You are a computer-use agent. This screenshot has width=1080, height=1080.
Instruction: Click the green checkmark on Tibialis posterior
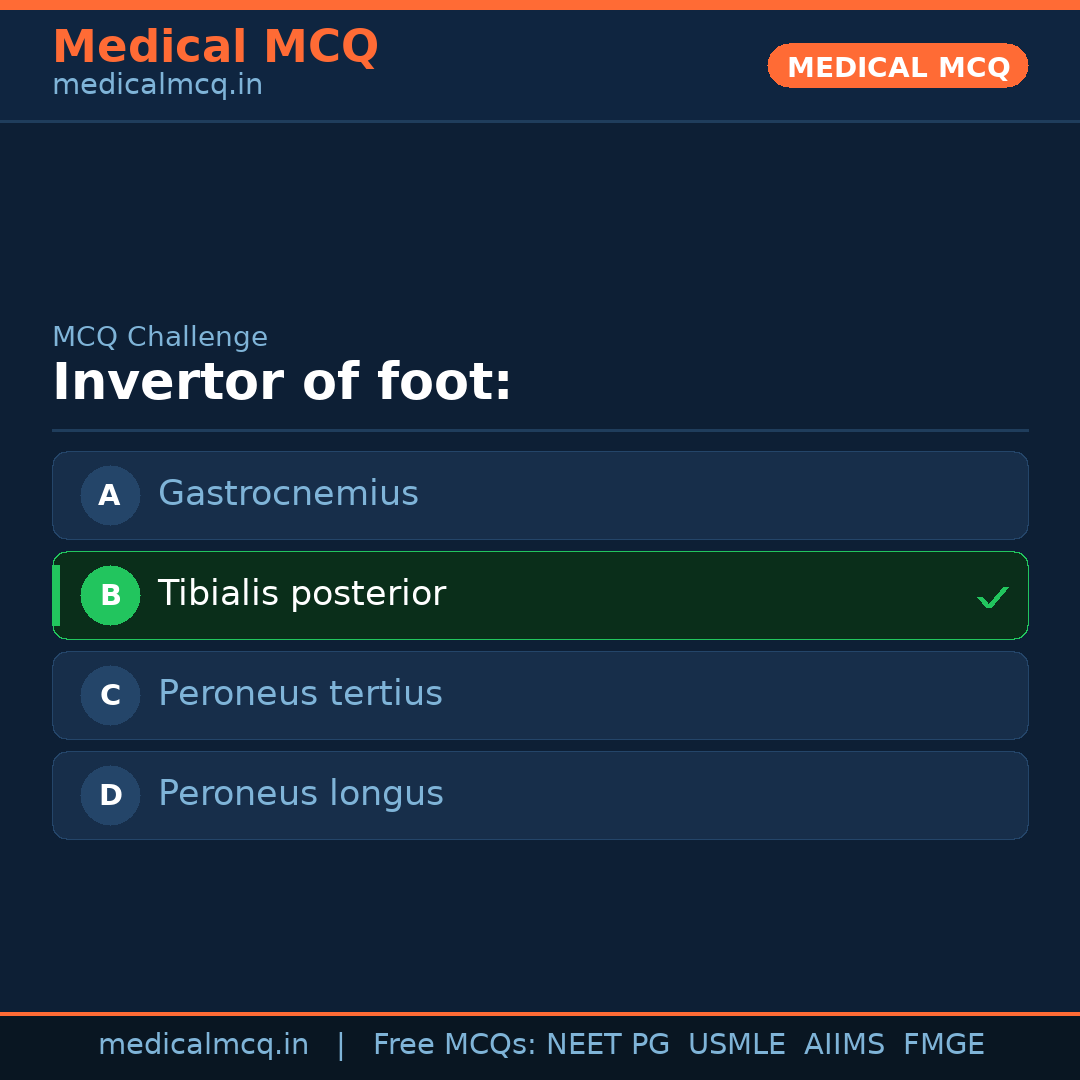tap(993, 597)
